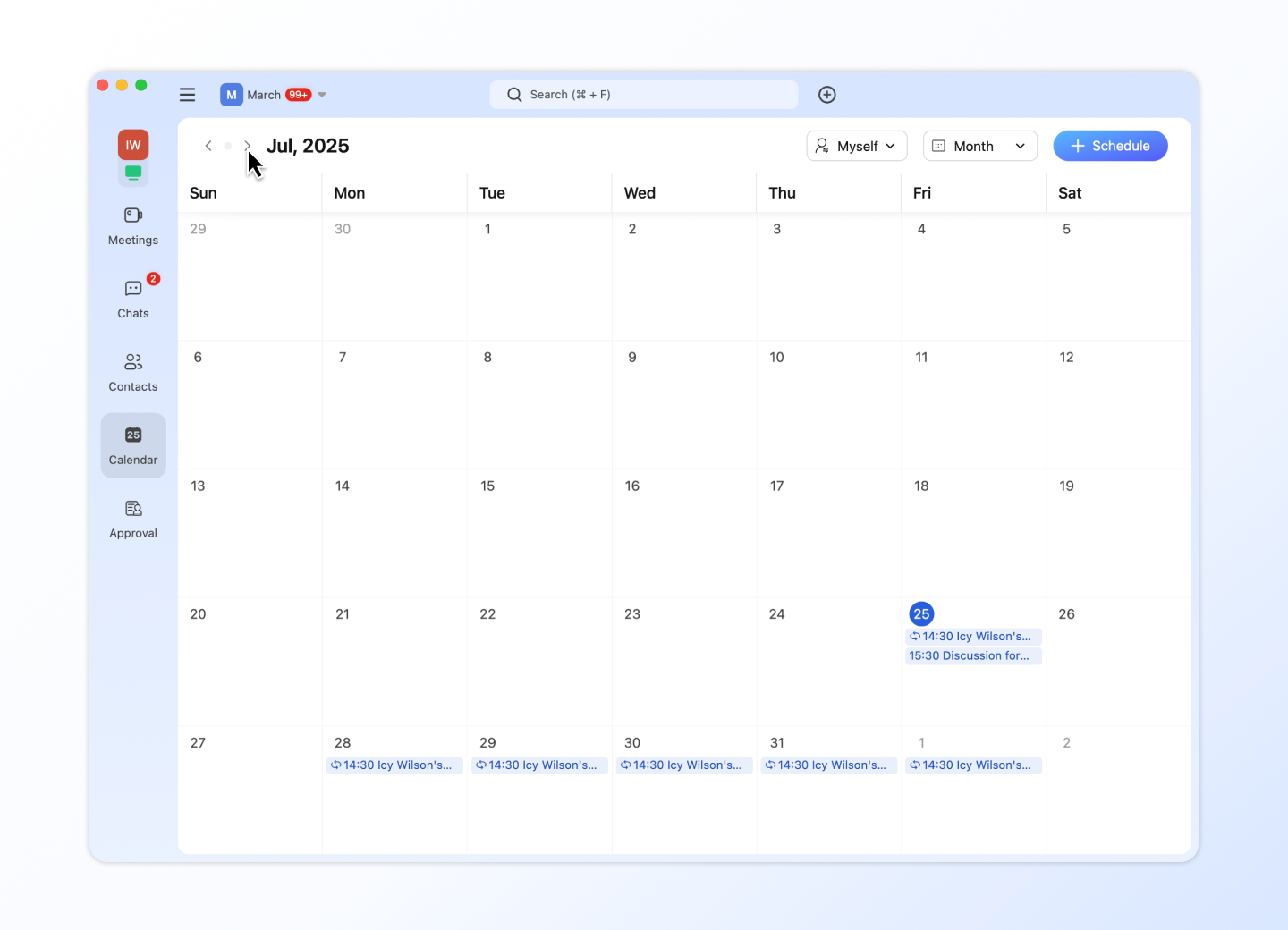Click the green status icon below avatar
The width and height of the screenshot is (1288, 930).
pos(133,173)
